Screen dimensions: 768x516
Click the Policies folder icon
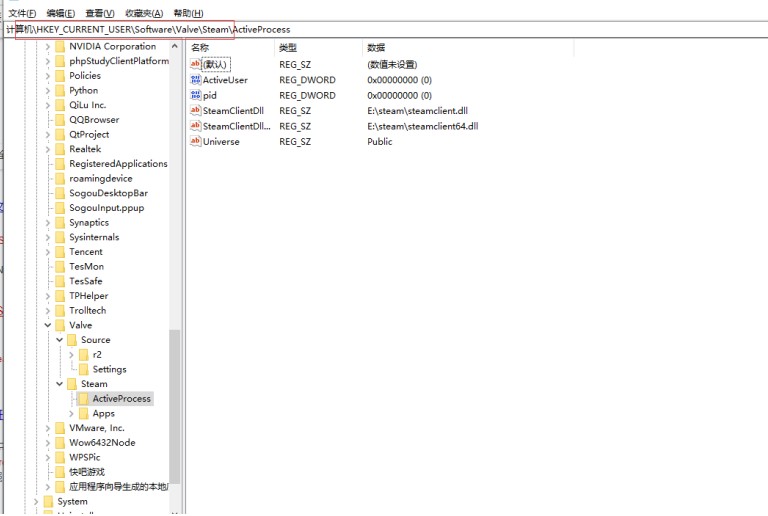(x=60, y=76)
